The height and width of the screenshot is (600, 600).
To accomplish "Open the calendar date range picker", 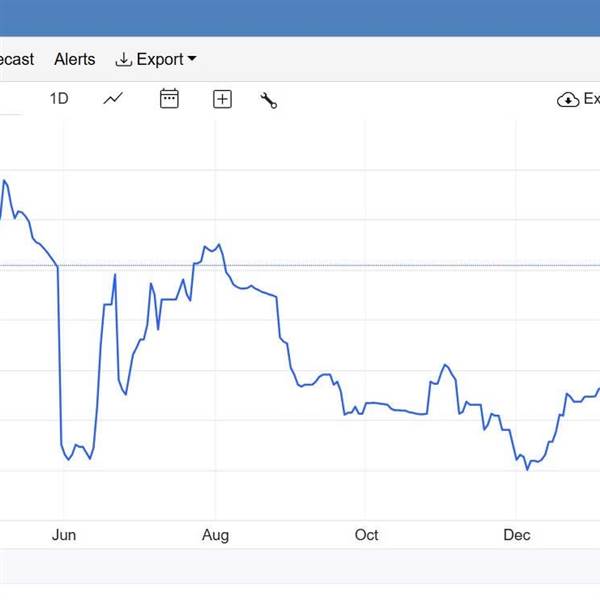I will (169, 98).
